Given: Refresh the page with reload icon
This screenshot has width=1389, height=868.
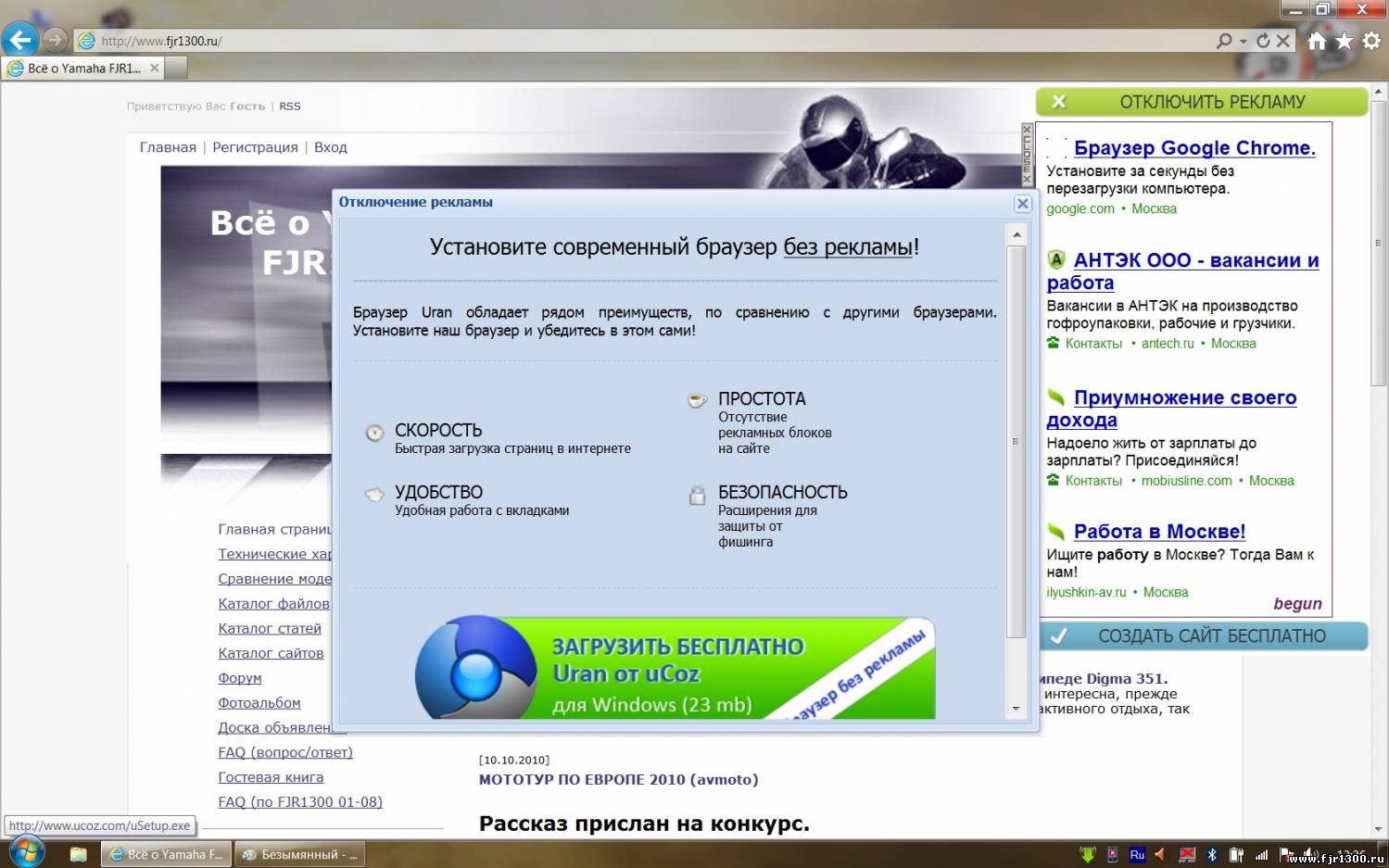Looking at the screenshot, I should coord(1263,41).
